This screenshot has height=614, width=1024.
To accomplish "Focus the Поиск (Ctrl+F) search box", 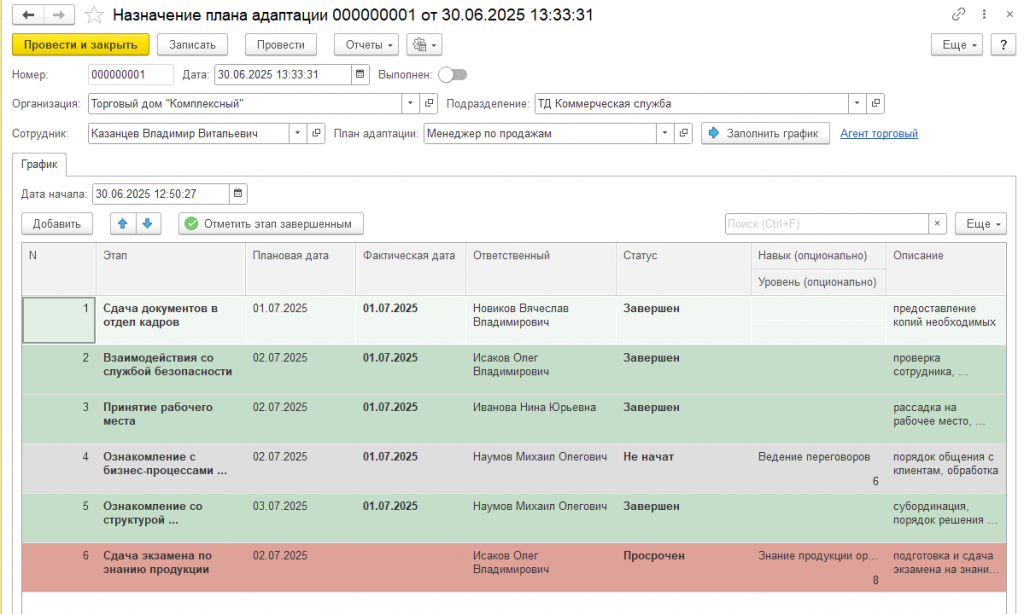I will coord(827,224).
